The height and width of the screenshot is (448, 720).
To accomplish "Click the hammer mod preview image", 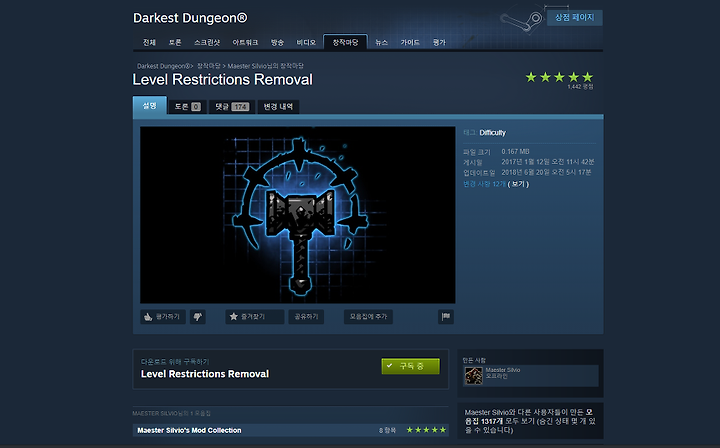I will click(298, 215).
